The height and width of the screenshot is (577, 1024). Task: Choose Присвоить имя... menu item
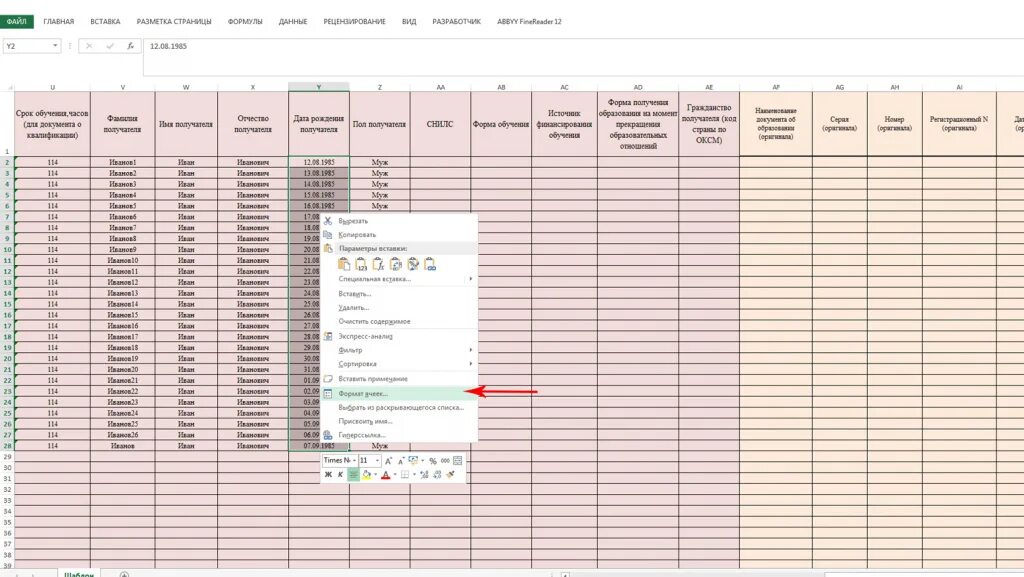click(x=399, y=421)
